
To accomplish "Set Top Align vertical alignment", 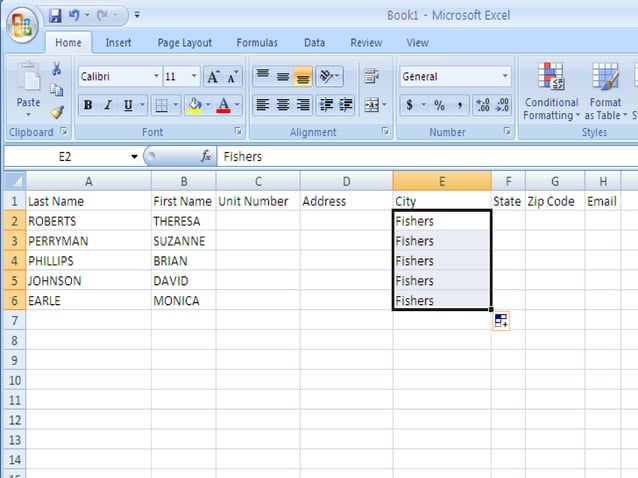I will coord(263,76).
